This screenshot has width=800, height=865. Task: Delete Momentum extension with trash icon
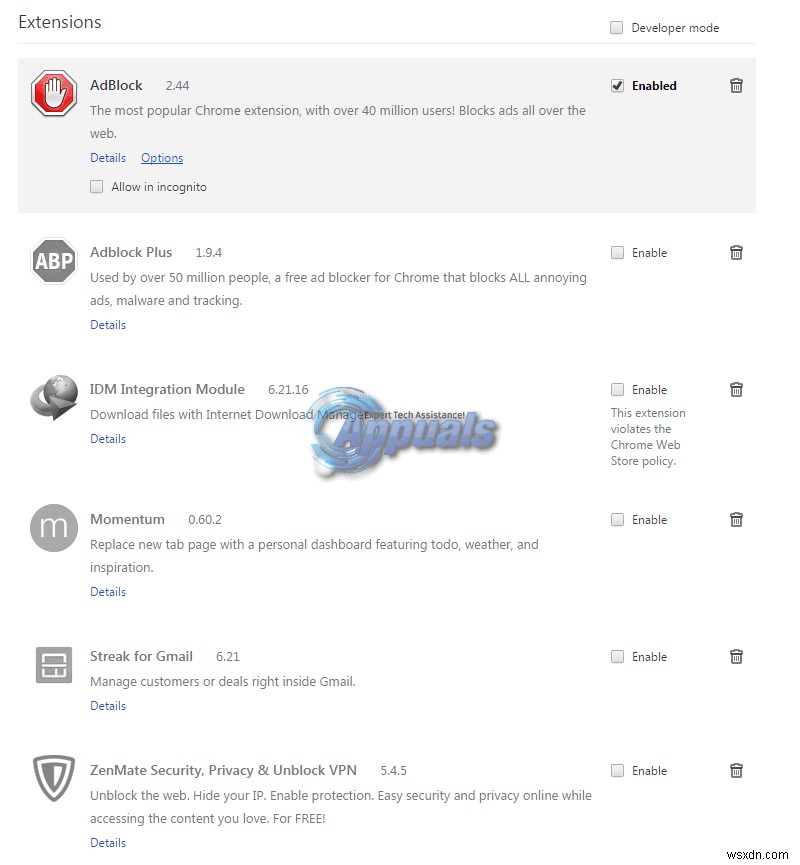[736, 520]
